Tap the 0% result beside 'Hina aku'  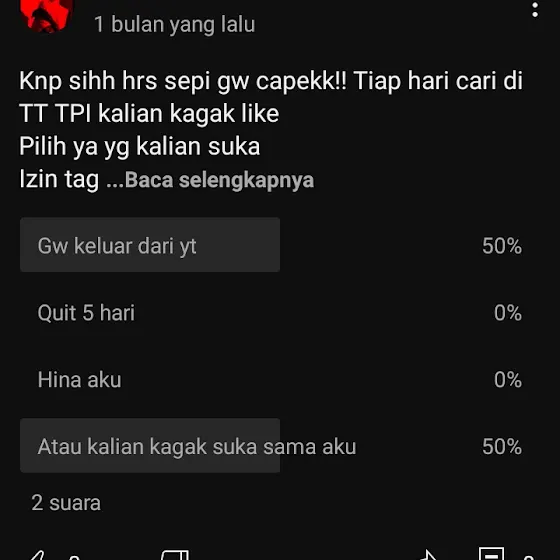pos(508,380)
